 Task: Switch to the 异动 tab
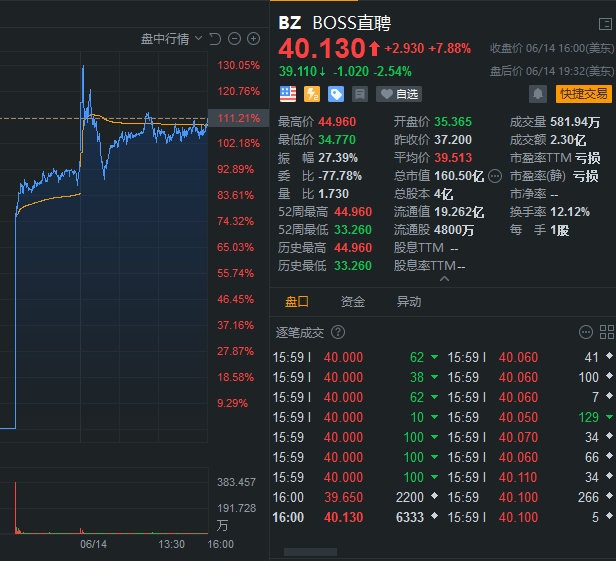(x=409, y=302)
